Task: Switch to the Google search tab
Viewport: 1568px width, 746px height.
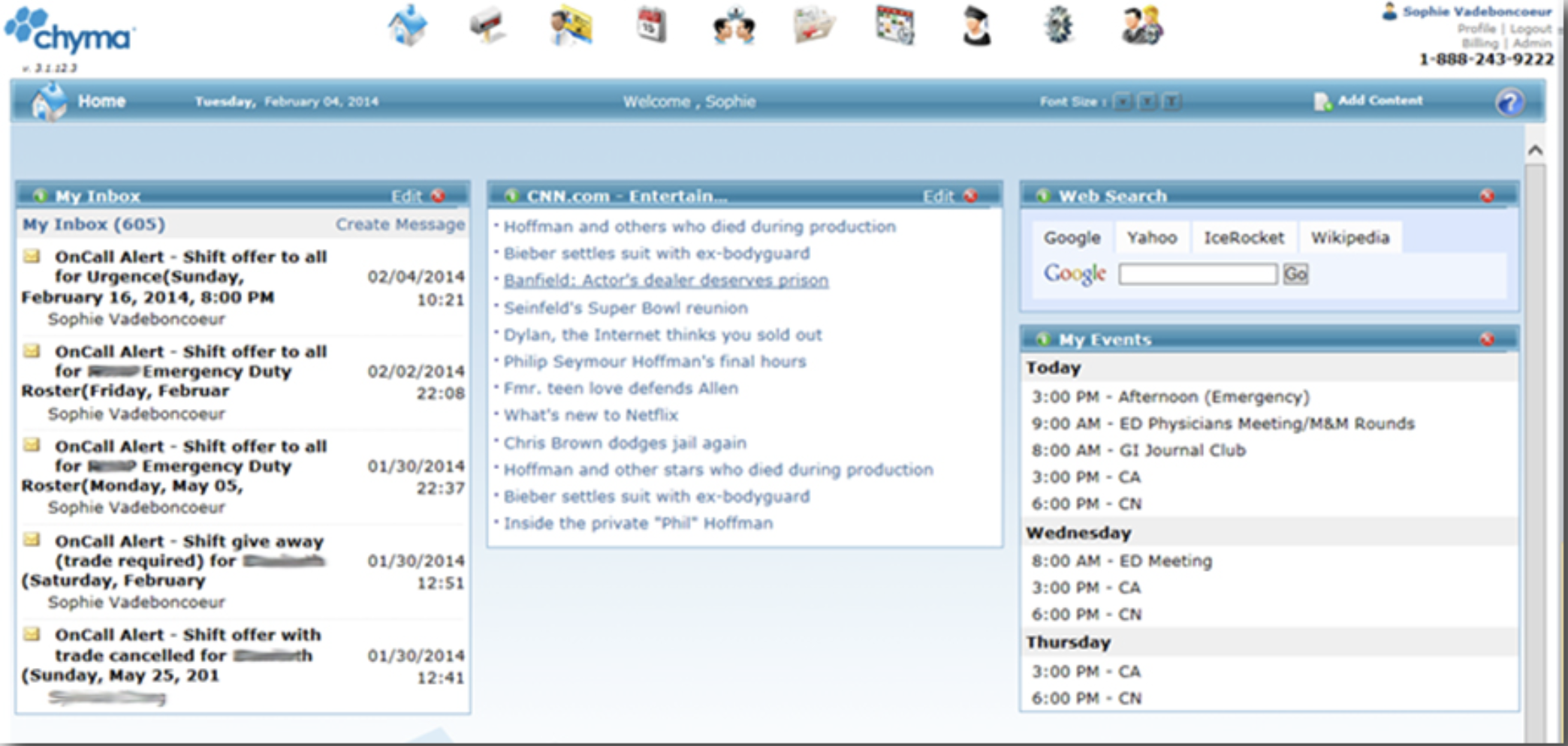Action: tap(1072, 238)
